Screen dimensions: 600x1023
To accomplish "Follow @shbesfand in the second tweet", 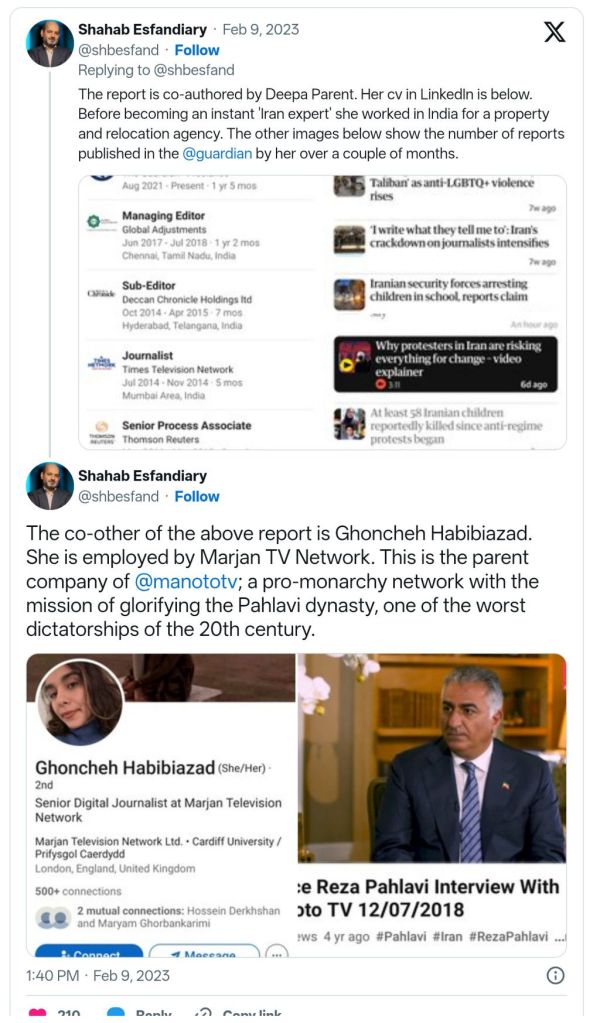I will [x=197, y=496].
